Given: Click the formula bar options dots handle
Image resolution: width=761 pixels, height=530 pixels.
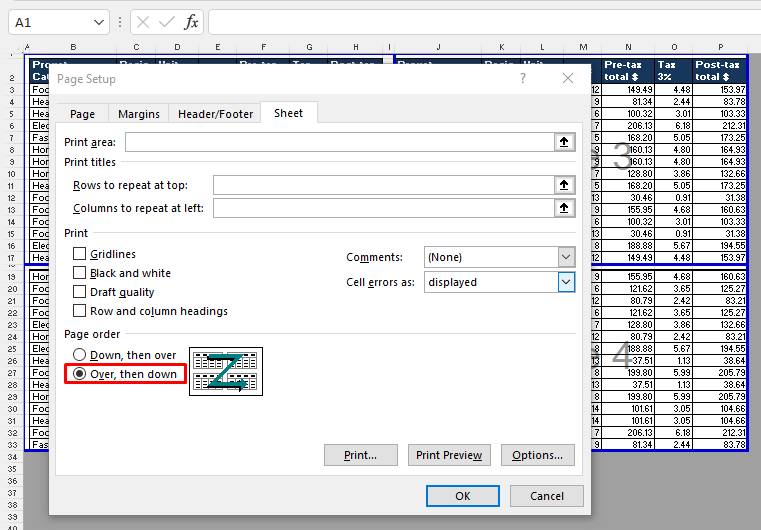Looking at the screenshot, I should pyautogui.click(x=120, y=22).
